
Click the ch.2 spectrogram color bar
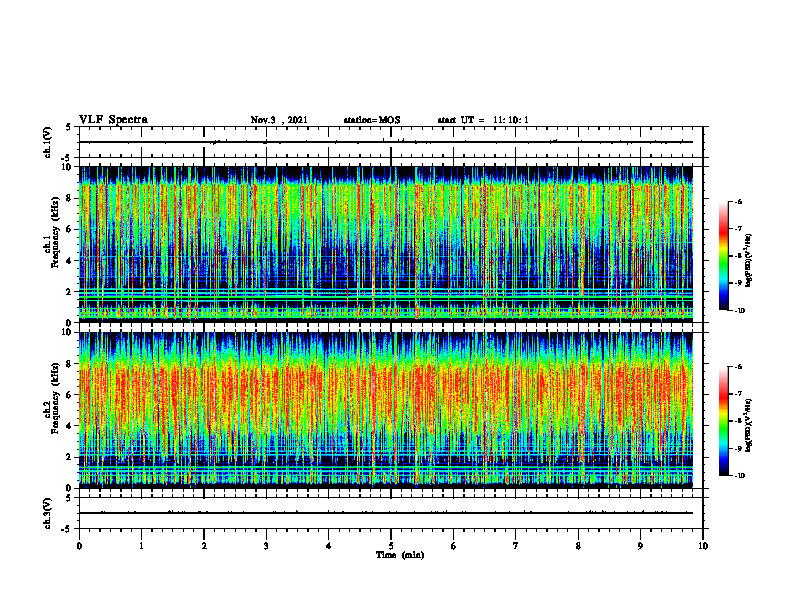click(723, 421)
